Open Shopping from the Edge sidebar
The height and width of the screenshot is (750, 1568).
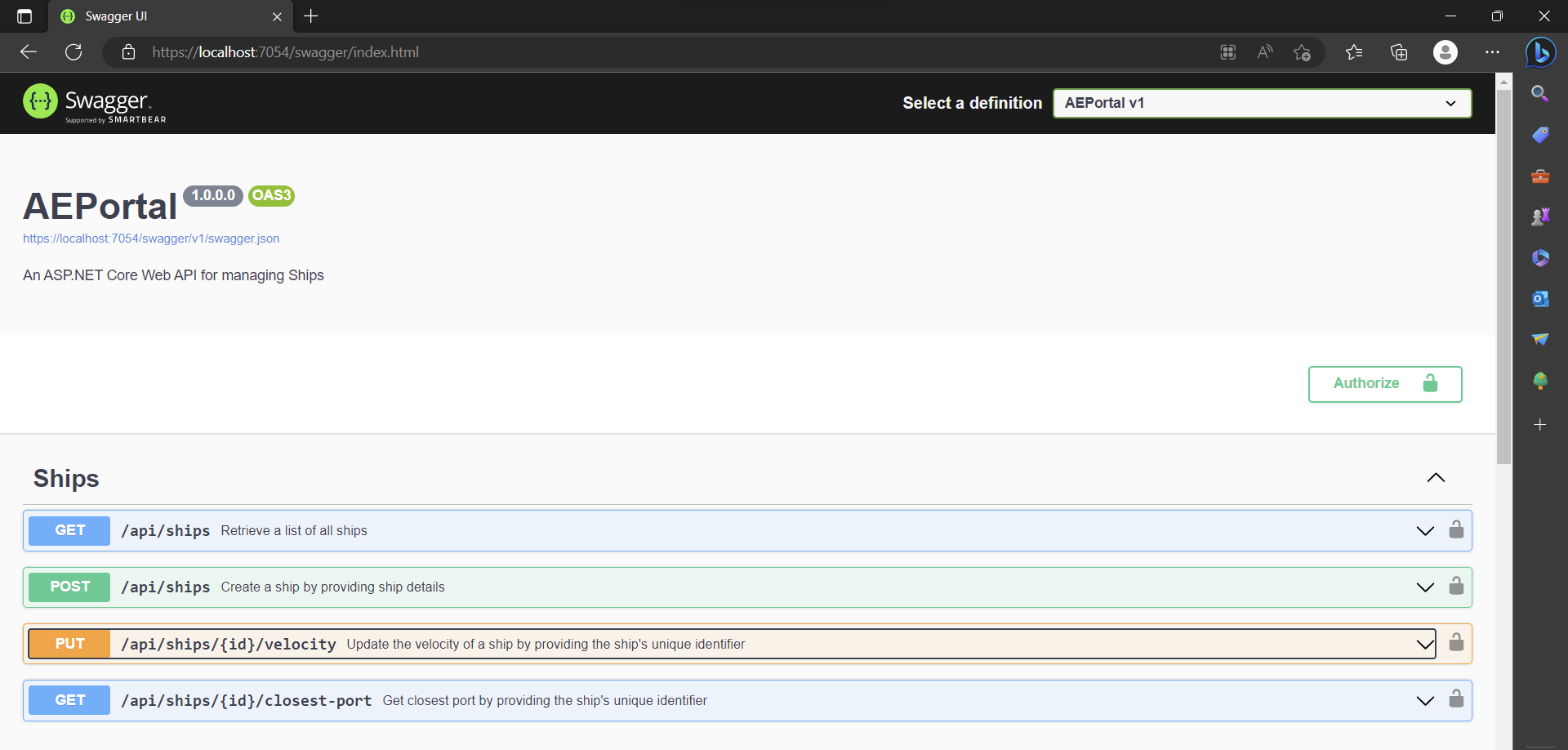[1540, 135]
